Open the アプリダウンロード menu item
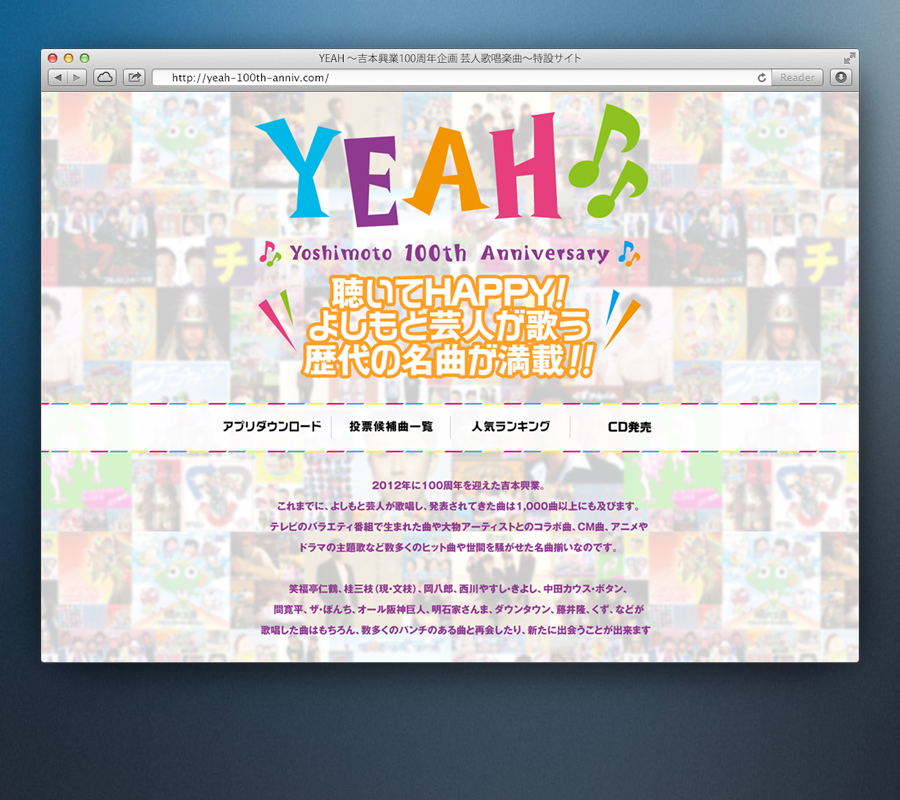The height and width of the screenshot is (800, 900). 270,427
